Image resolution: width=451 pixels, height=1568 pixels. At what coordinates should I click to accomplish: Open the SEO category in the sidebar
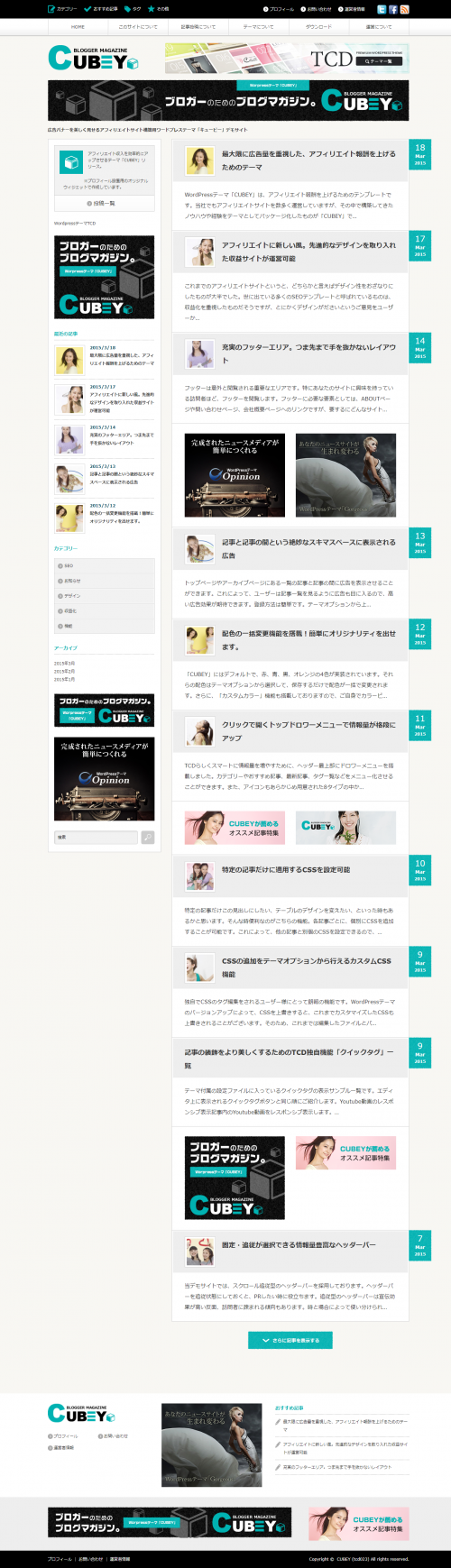104,566
